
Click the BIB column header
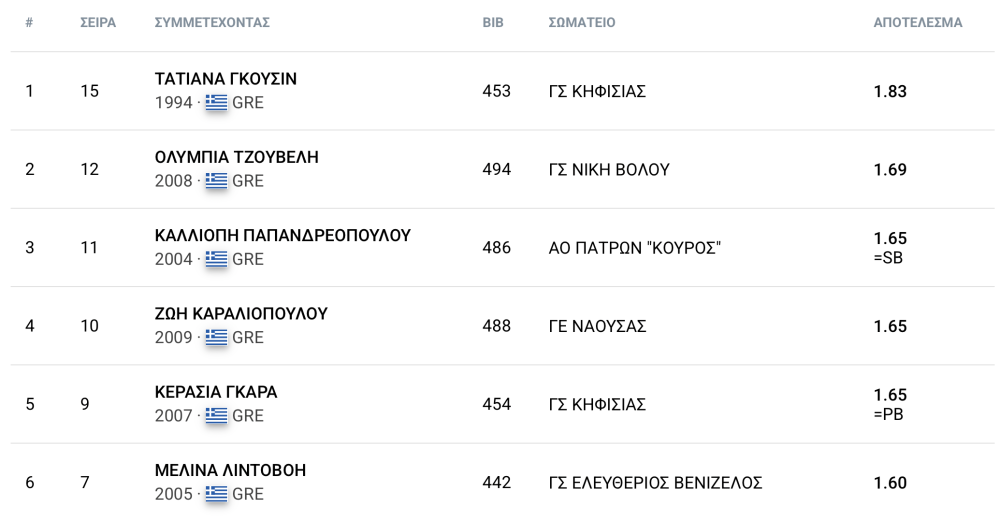click(x=493, y=22)
